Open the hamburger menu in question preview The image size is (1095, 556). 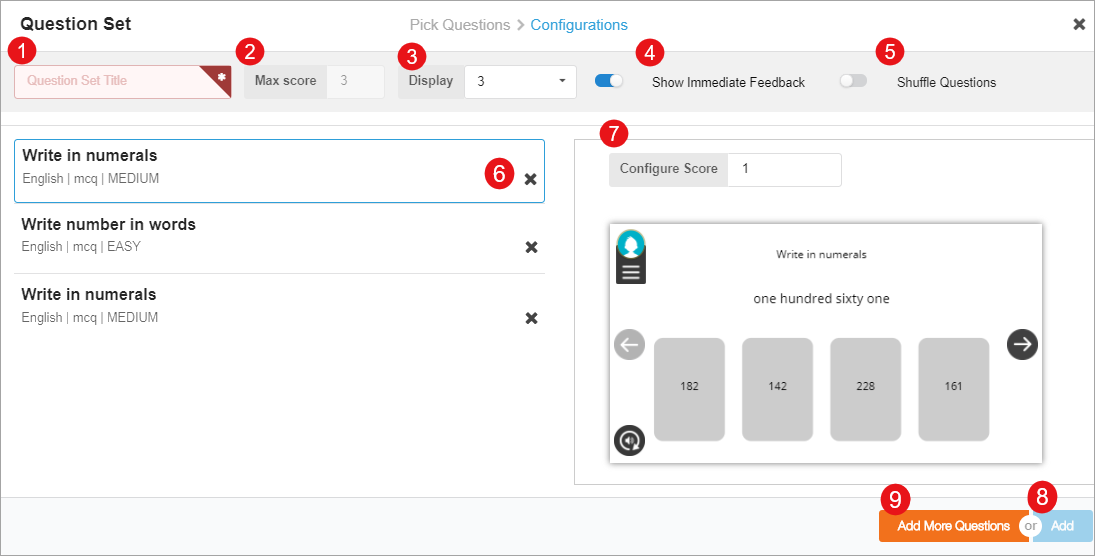coord(631,271)
